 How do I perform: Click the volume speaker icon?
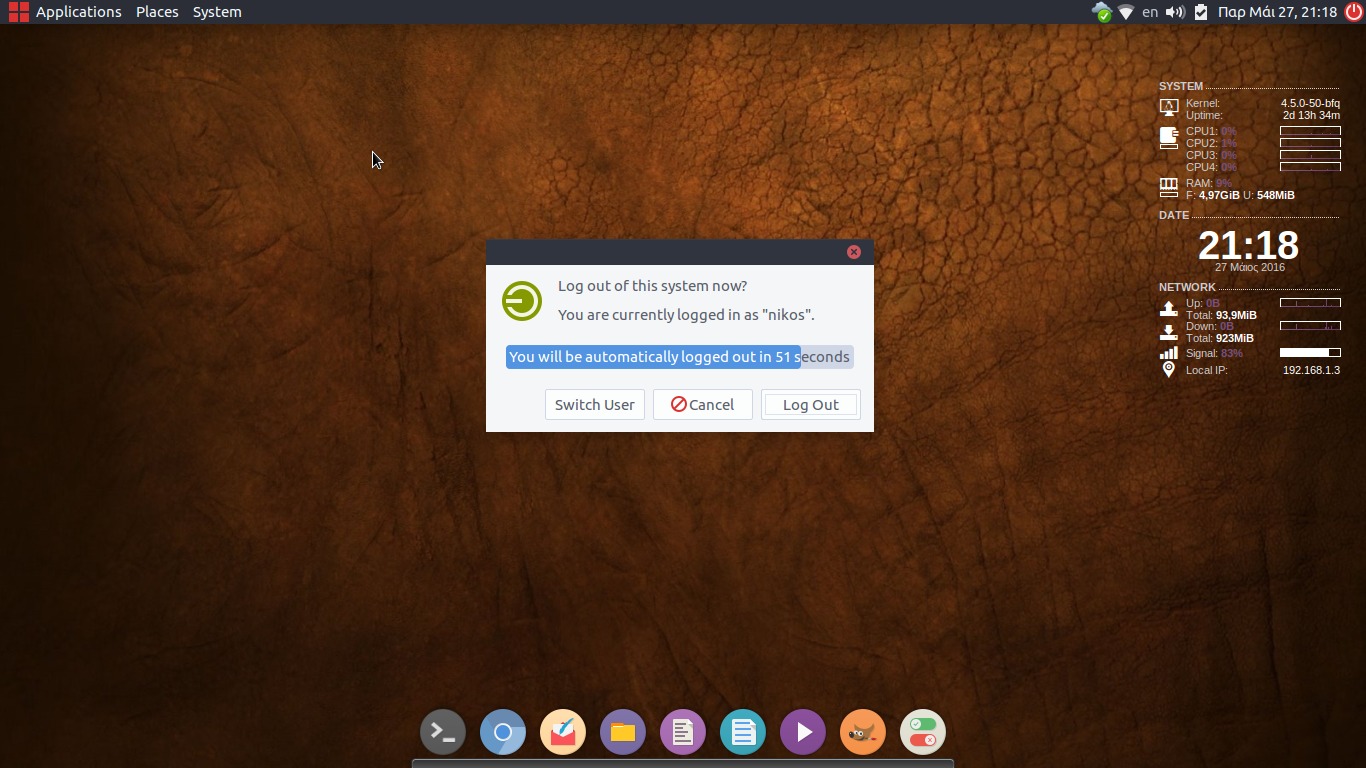pos(1175,12)
